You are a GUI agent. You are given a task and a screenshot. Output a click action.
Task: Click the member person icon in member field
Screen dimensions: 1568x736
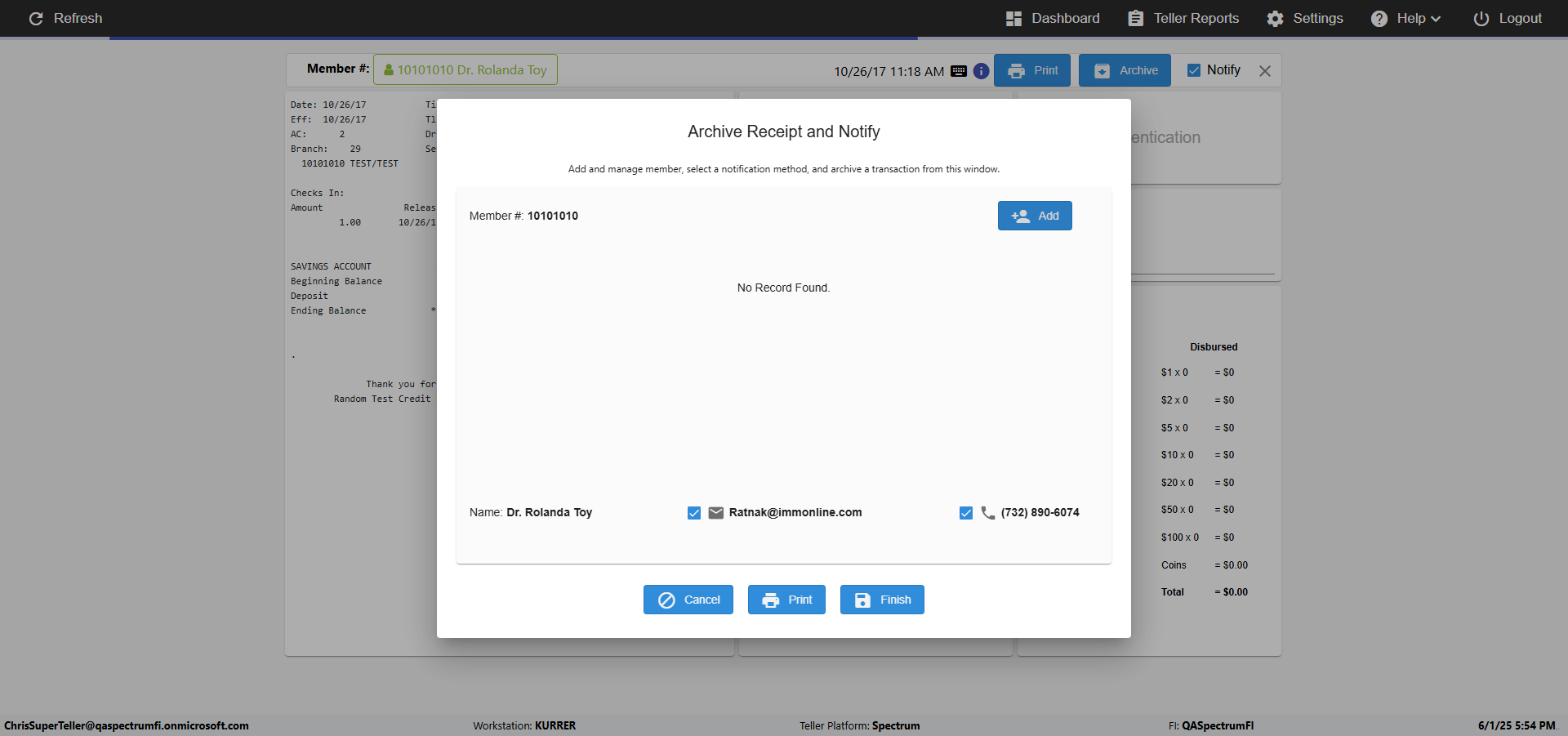click(x=389, y=70)
